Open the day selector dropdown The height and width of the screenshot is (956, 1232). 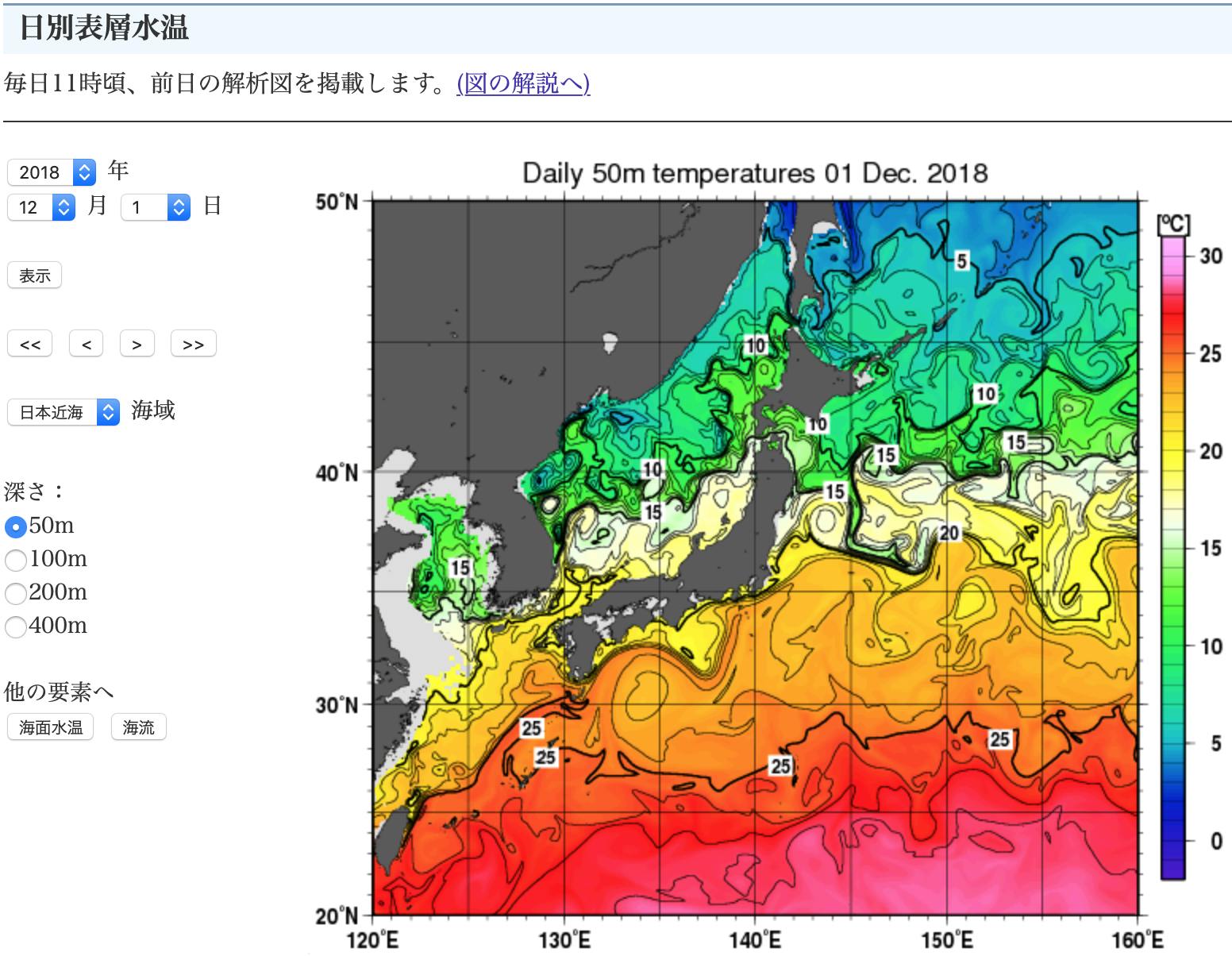[x=156, y=207]
